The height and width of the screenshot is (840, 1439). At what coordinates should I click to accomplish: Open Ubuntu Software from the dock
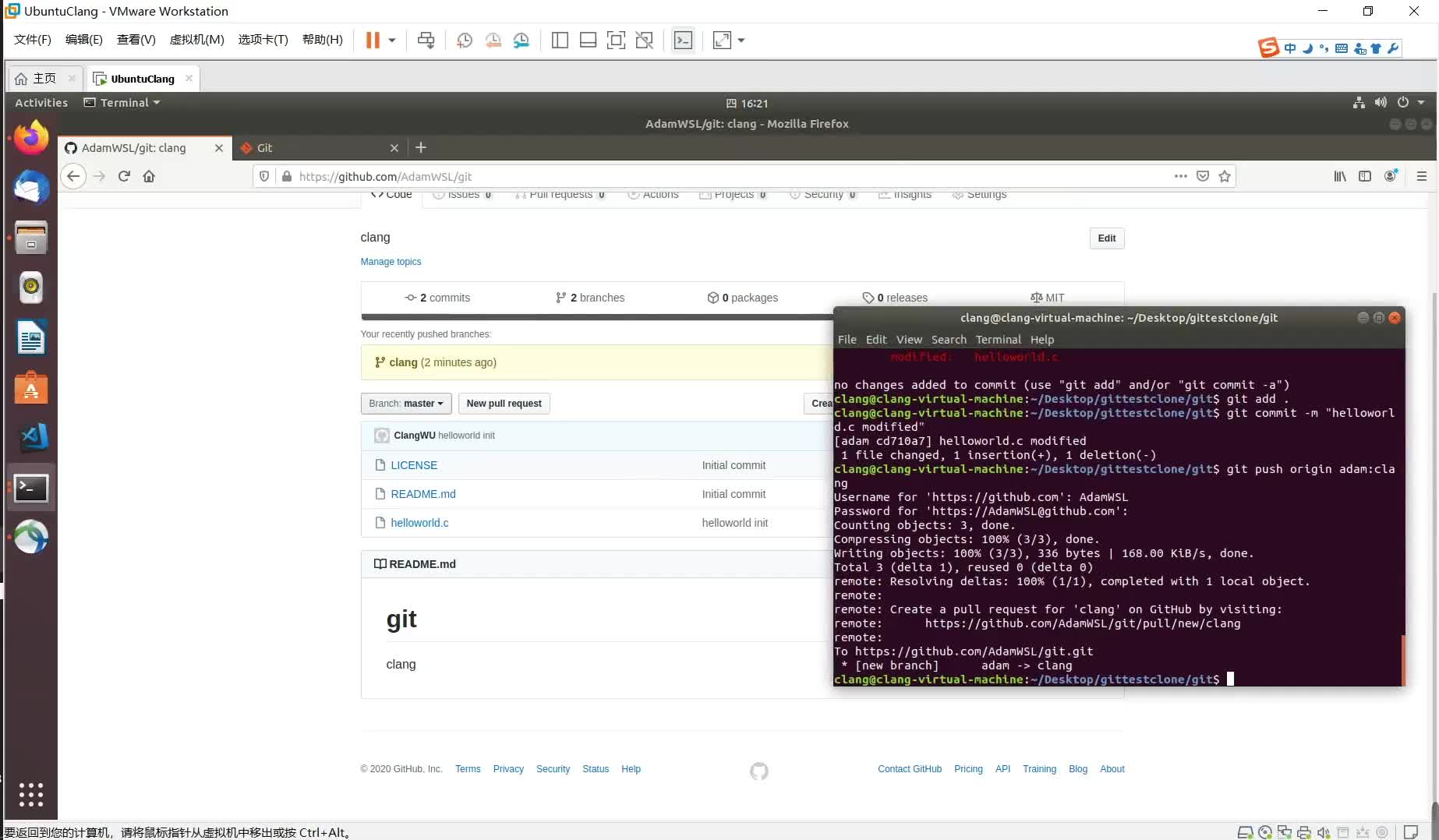[31, 387]
